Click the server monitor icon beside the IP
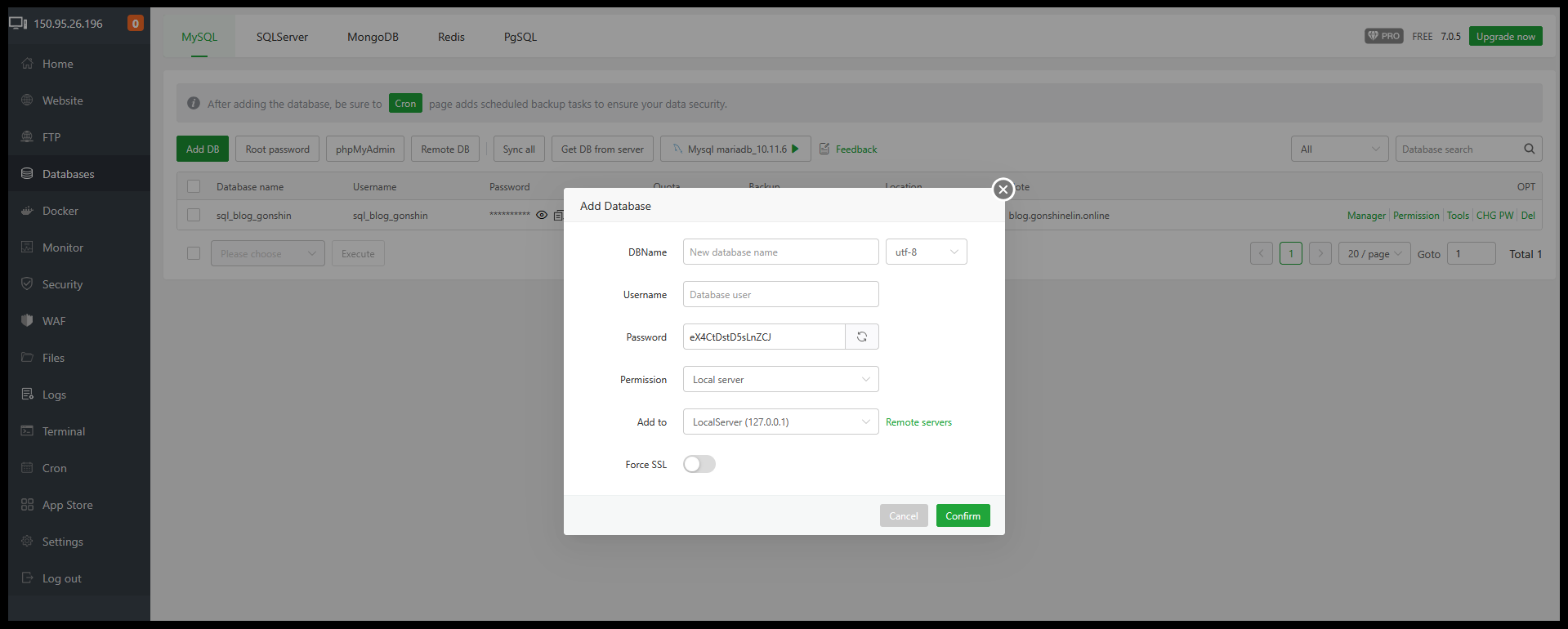 coord(18,23)
